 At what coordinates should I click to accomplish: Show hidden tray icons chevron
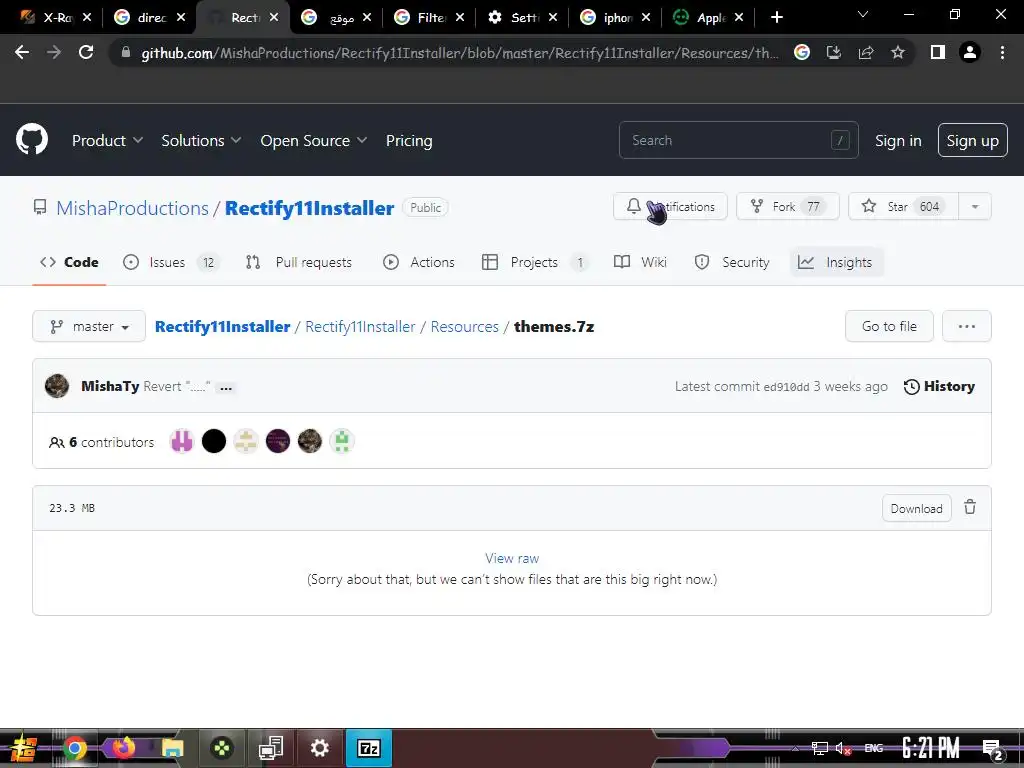795,748
